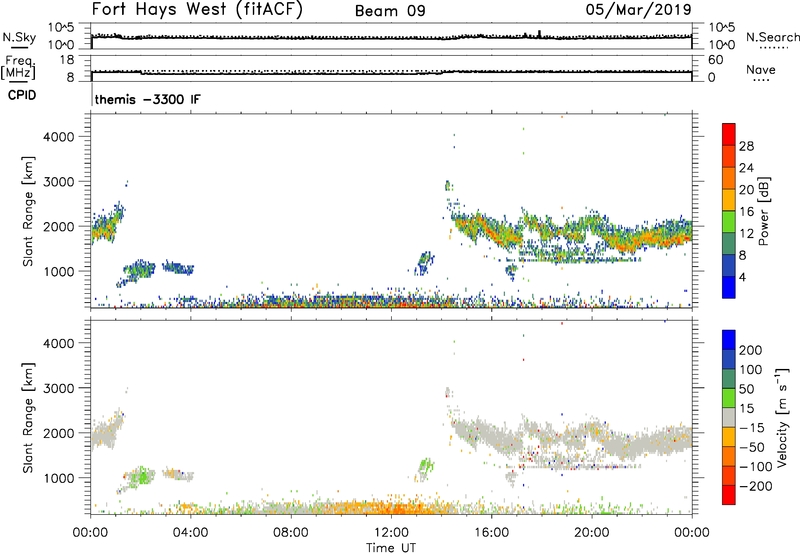Click 'Slant Range [km]' label of the velocity panel
Screen dimensions: 800x554
pyautogui.click(x=28, y=418)
